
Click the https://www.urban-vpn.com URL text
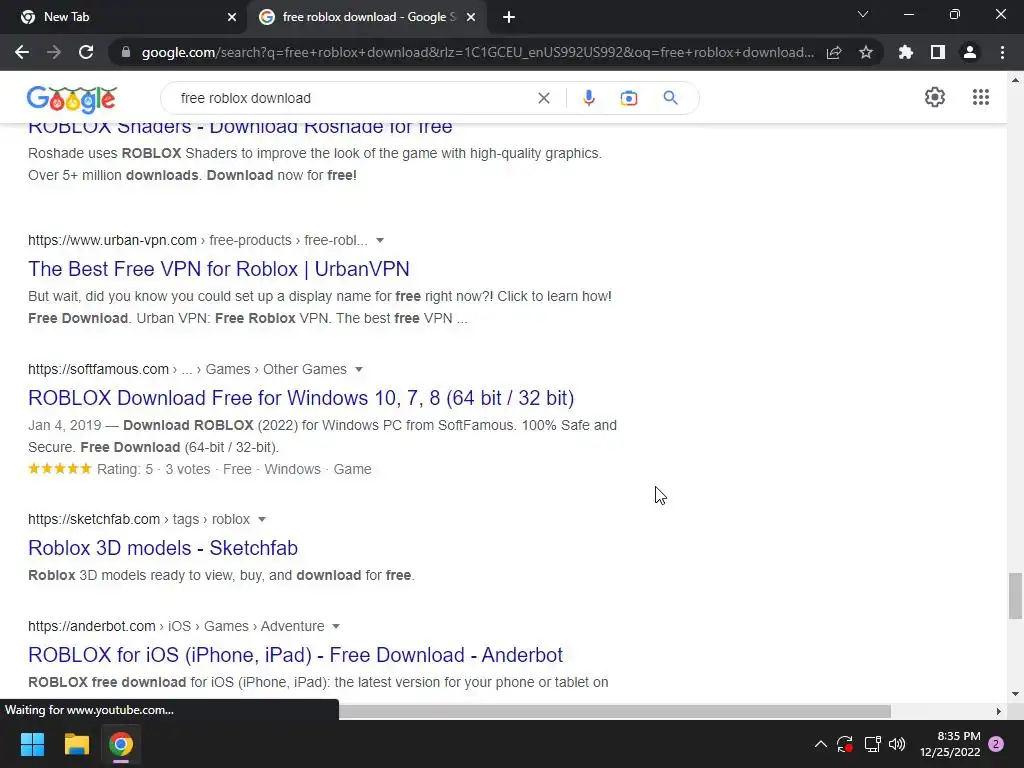[x=112, y=240]
